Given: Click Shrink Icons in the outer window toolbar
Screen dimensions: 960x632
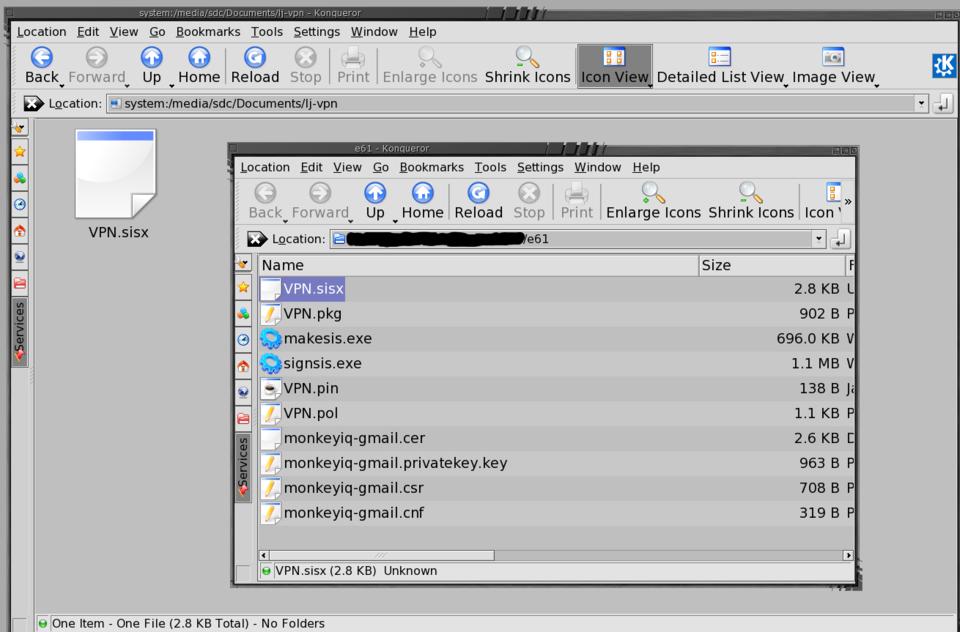Looking at the screenshot, I should tap(527, 65).
